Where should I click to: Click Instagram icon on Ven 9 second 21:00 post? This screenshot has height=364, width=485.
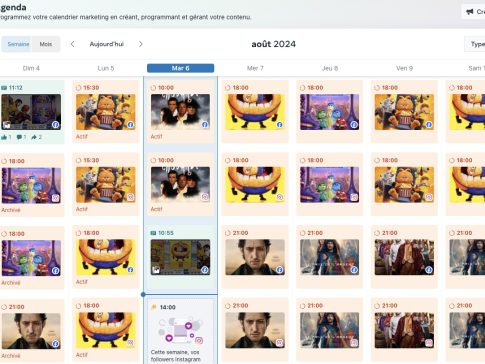pos(429,343)
